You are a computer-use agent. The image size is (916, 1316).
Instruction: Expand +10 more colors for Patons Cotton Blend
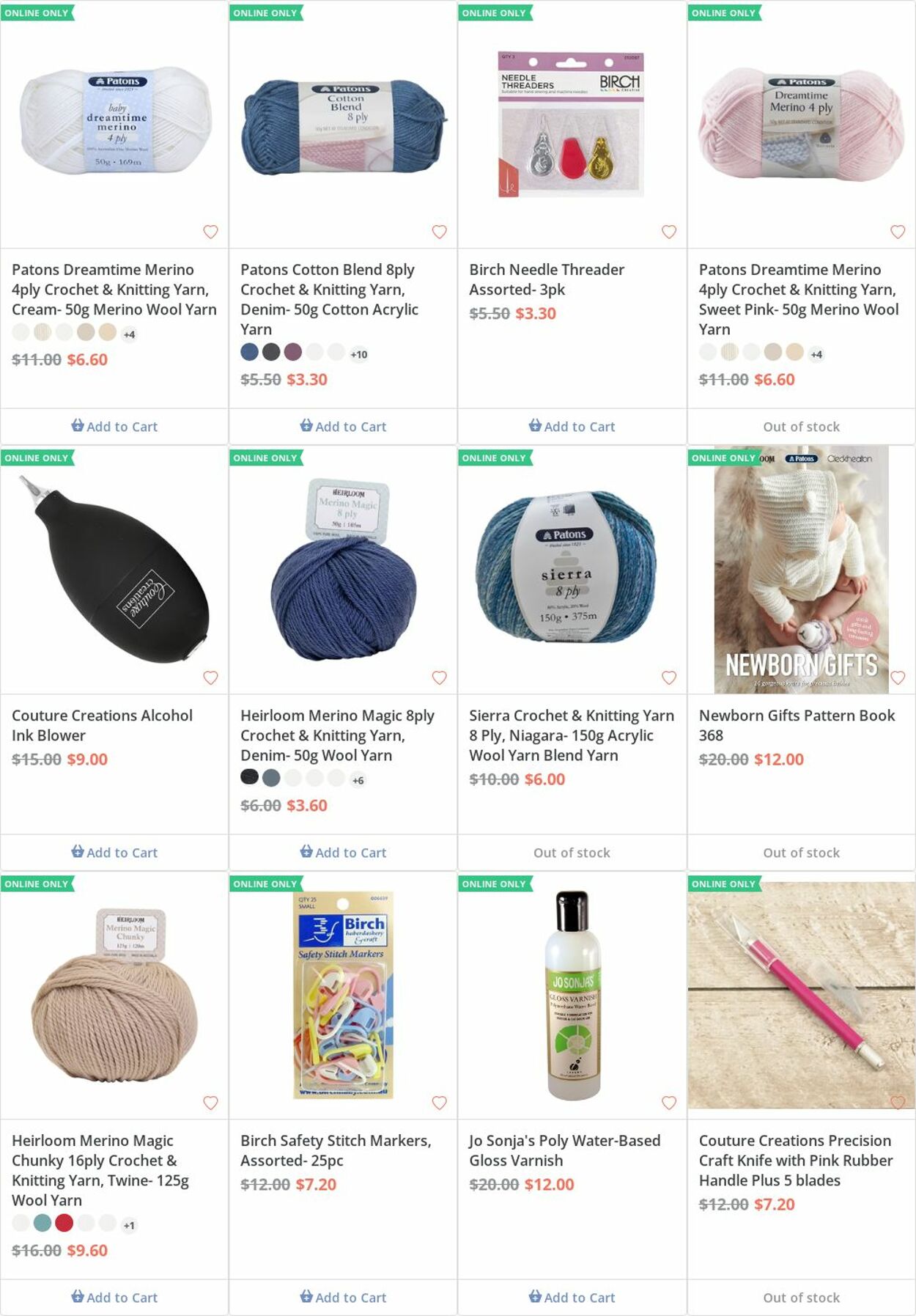pos(358,354)
